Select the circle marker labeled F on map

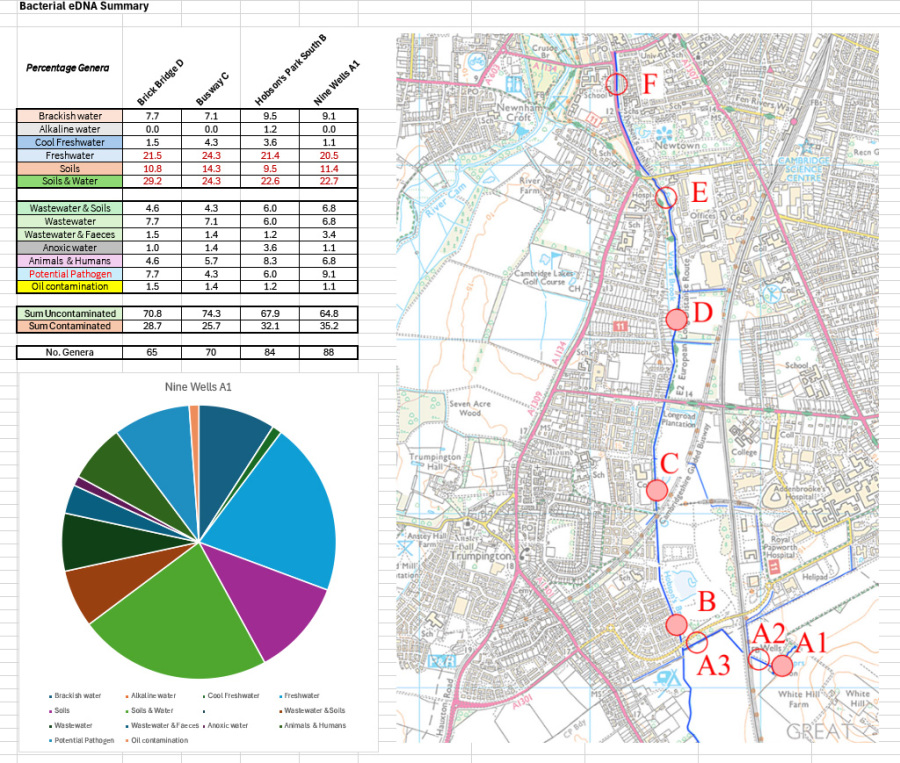click(618, 84)
